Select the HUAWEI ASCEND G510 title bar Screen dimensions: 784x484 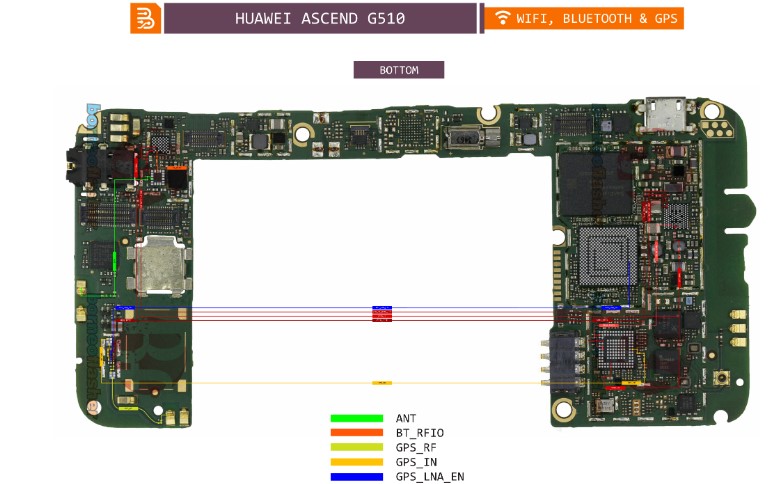pyautogui.click(x=320, y=18)
